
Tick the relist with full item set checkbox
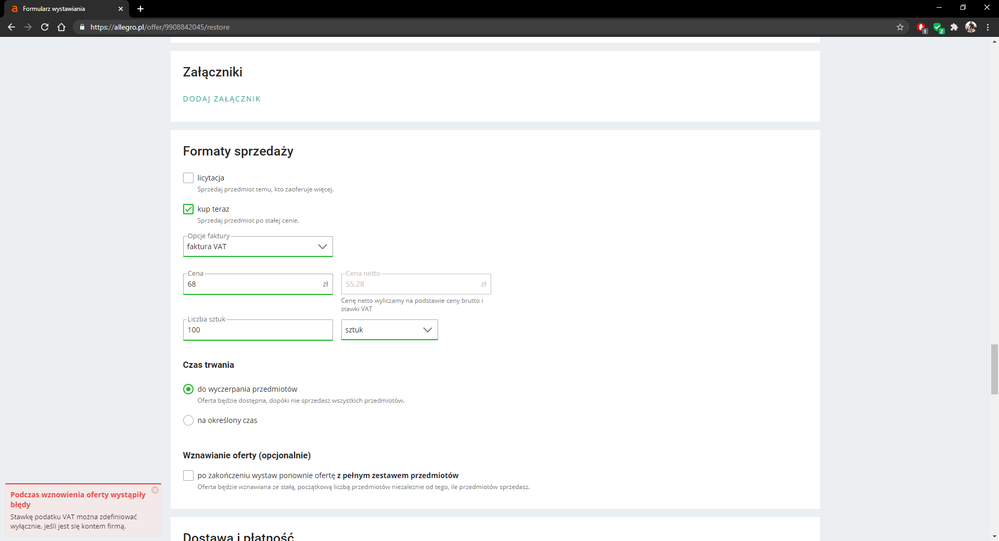pos(188,475)
